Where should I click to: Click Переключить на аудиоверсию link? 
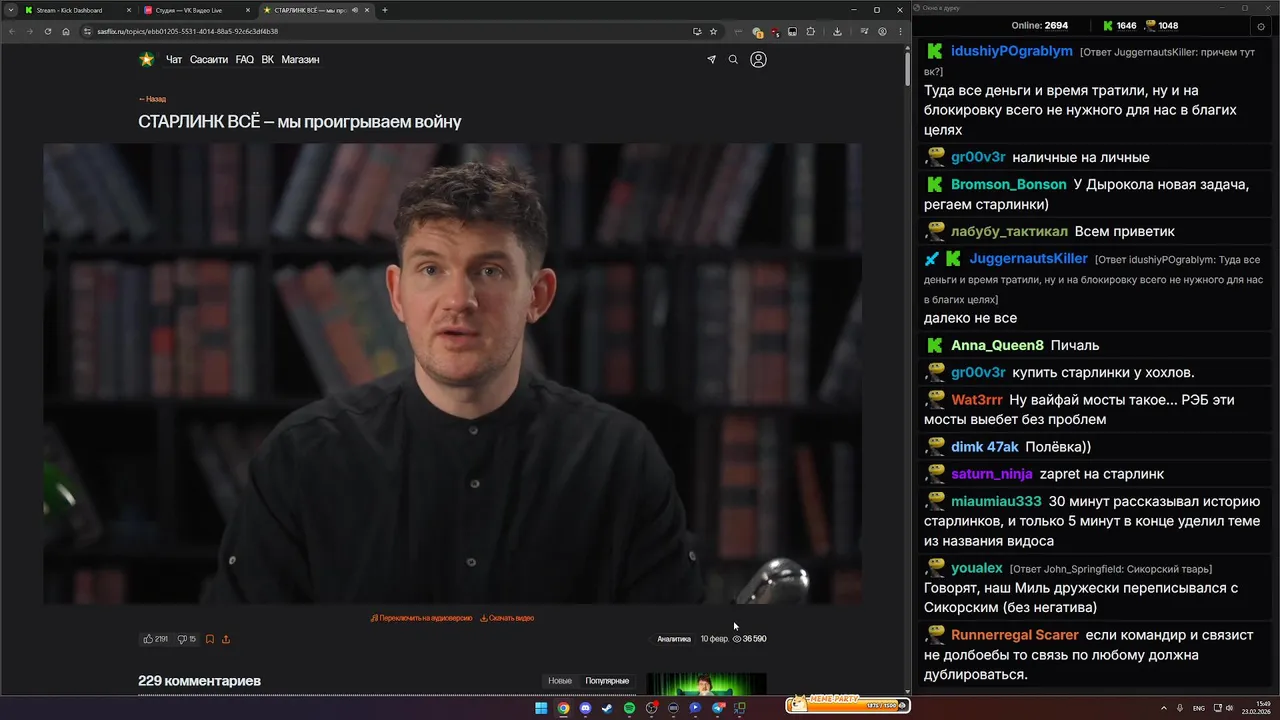tap(421, 618)
